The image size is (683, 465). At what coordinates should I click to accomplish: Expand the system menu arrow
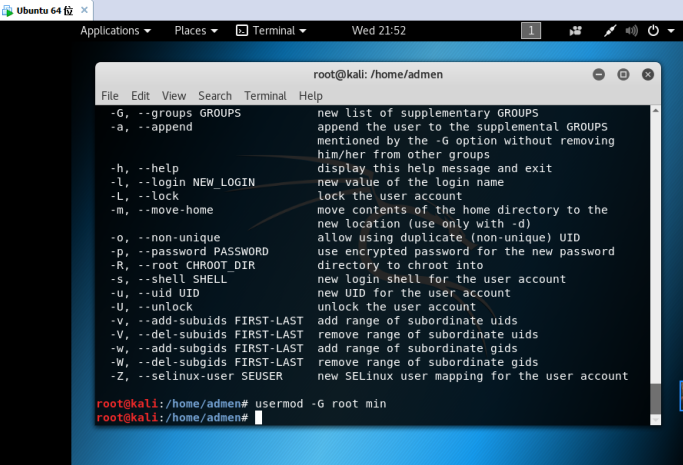(x=671, y=31)
